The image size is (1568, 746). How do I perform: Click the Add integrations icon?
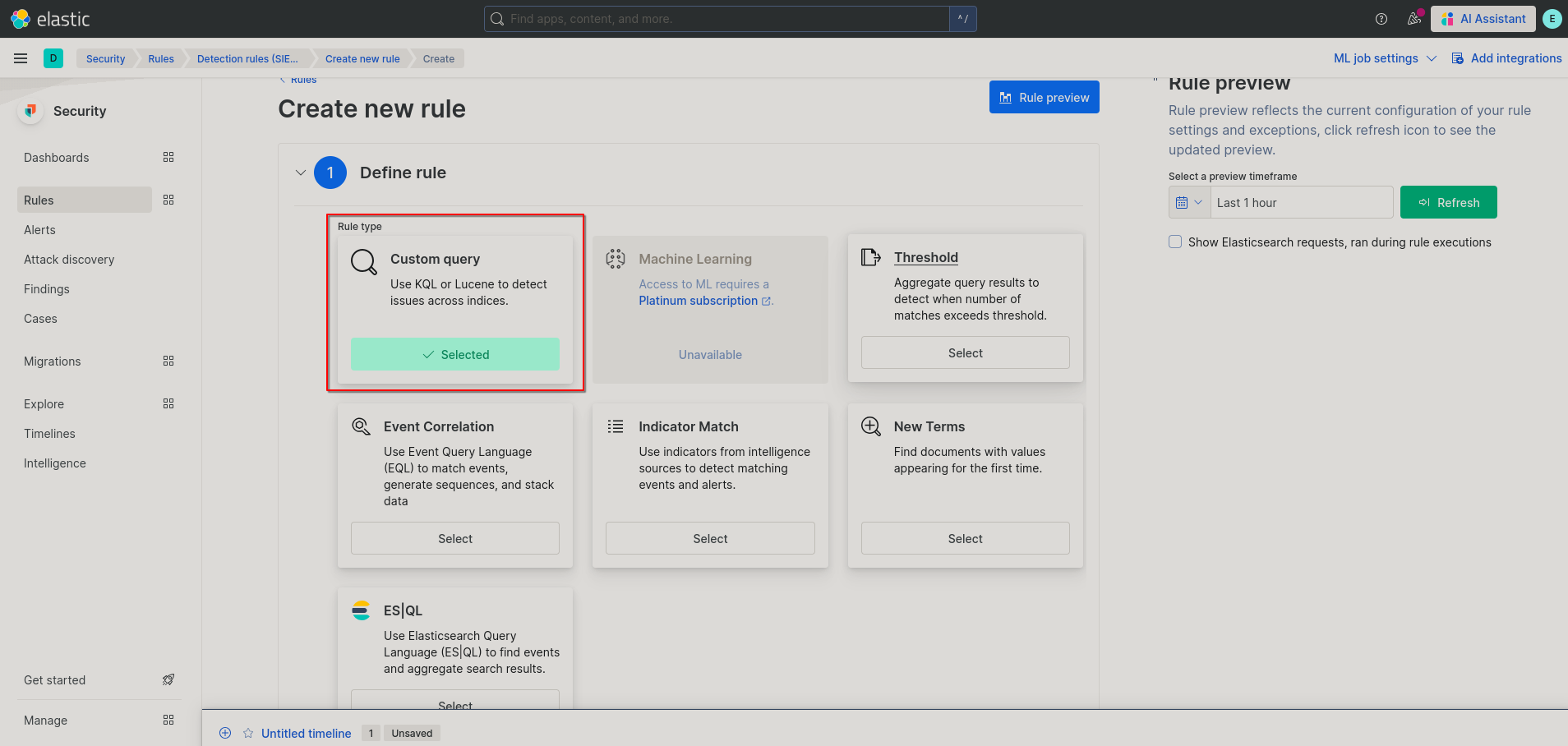[1458, 58]
